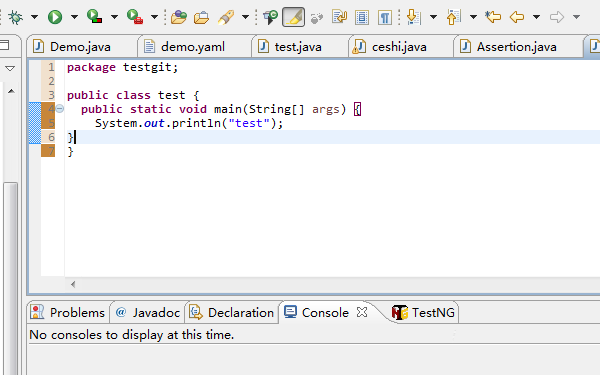The width and height of the screenshot is (600, 375).
Task: Open the Next Annotation dropdown arrow
Action: [433, 17]
